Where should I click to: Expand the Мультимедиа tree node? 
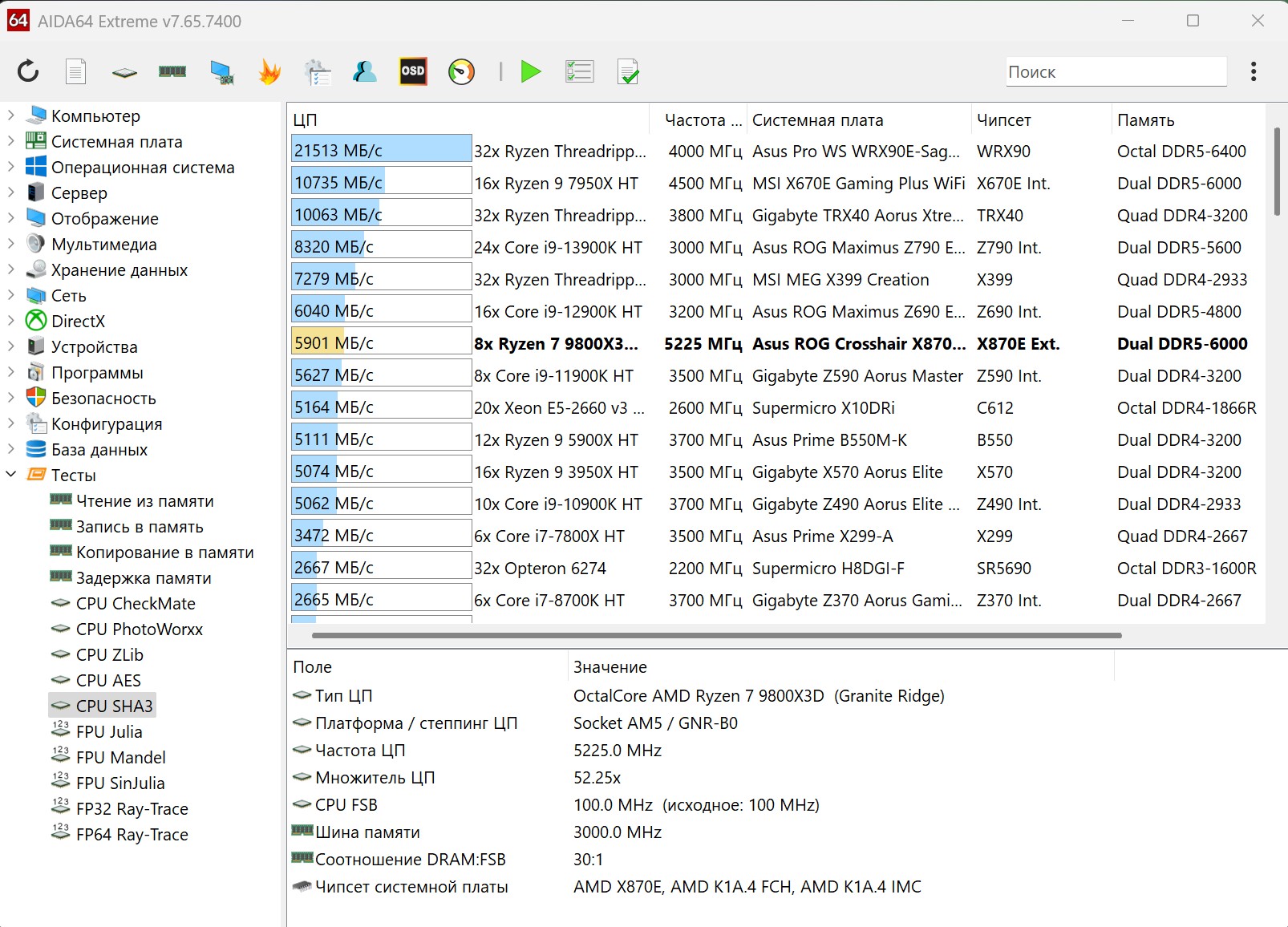[11, 244]
